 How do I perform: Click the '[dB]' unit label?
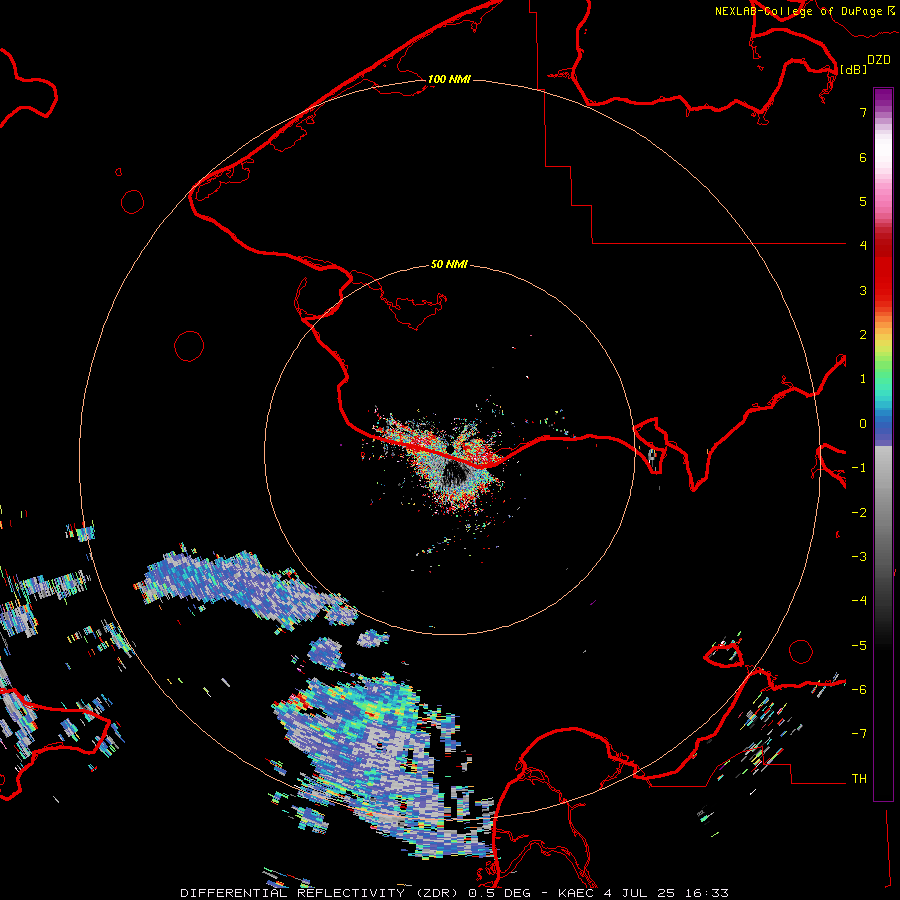click(854, 69)
